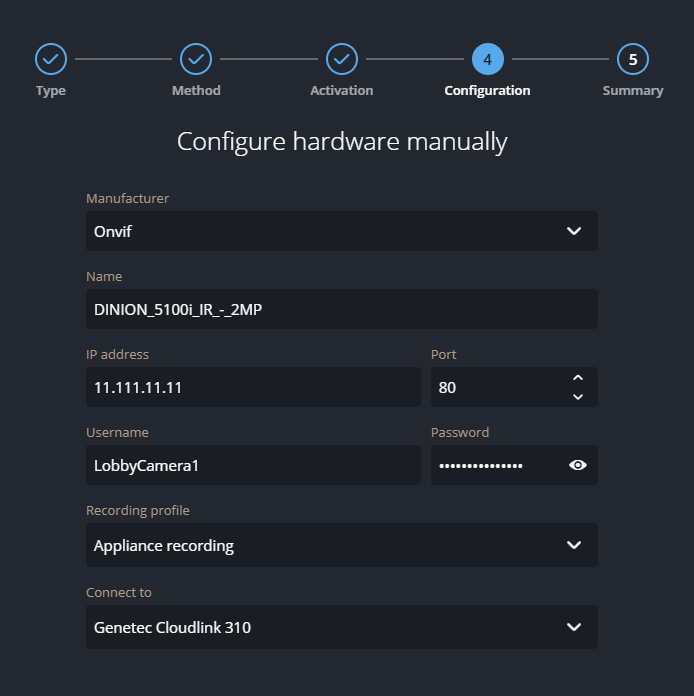Click the Manufacturer dropdown chevron

574,231
